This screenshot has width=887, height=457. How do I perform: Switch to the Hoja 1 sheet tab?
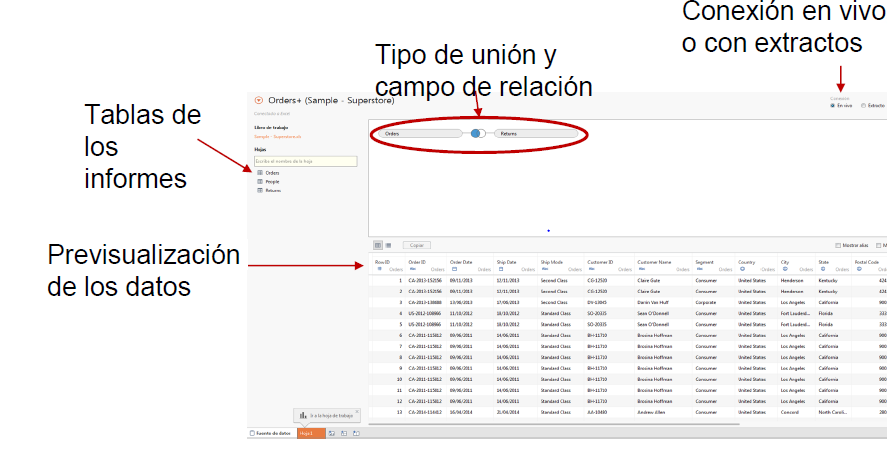click(x=311, y=433)
